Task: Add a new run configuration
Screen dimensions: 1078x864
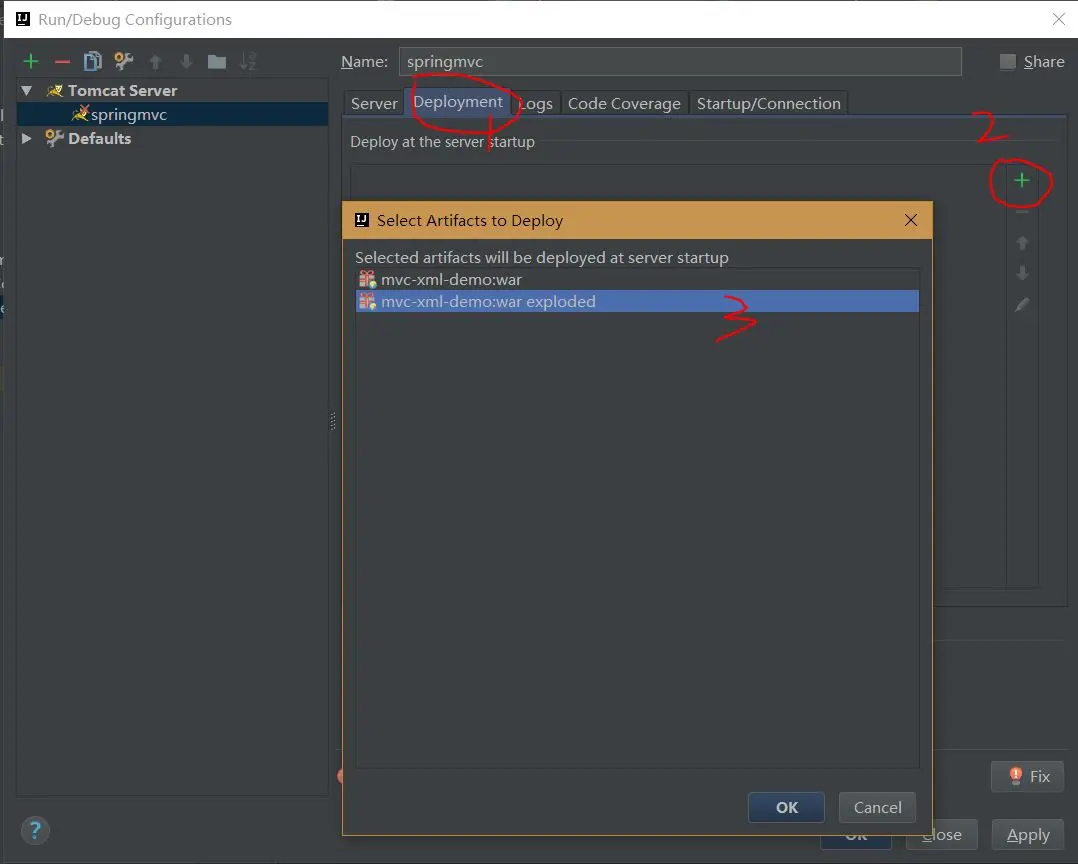Action: click(x=30, y=62)
